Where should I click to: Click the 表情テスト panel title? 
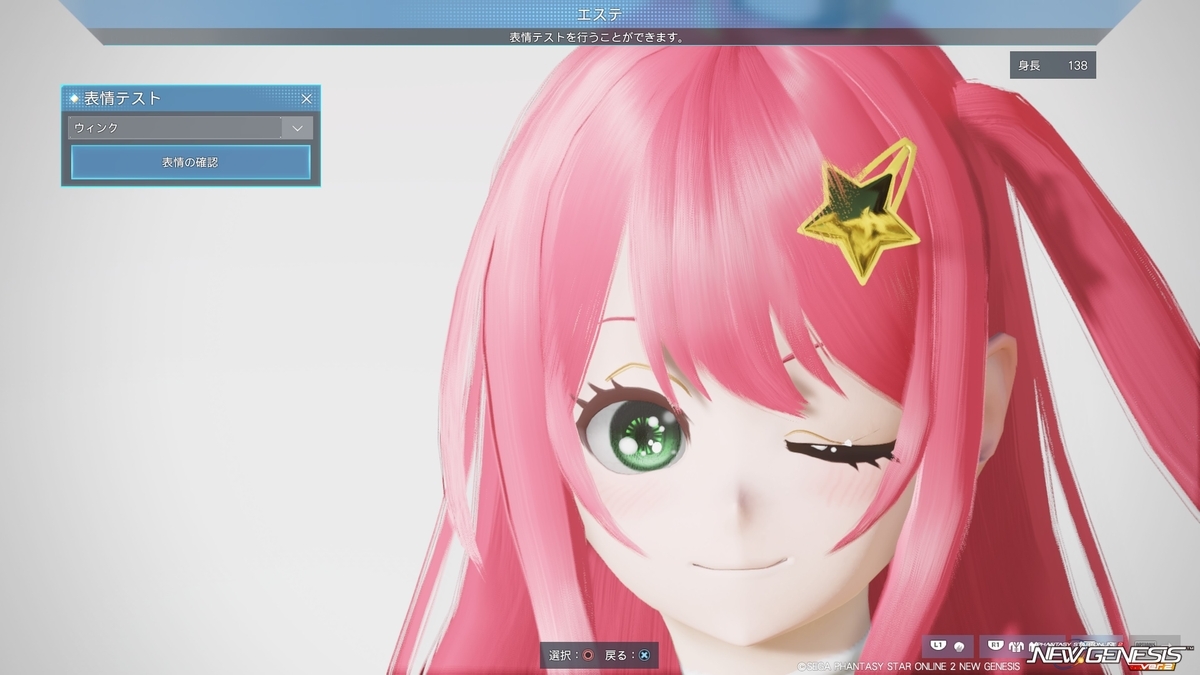(122, 98)
